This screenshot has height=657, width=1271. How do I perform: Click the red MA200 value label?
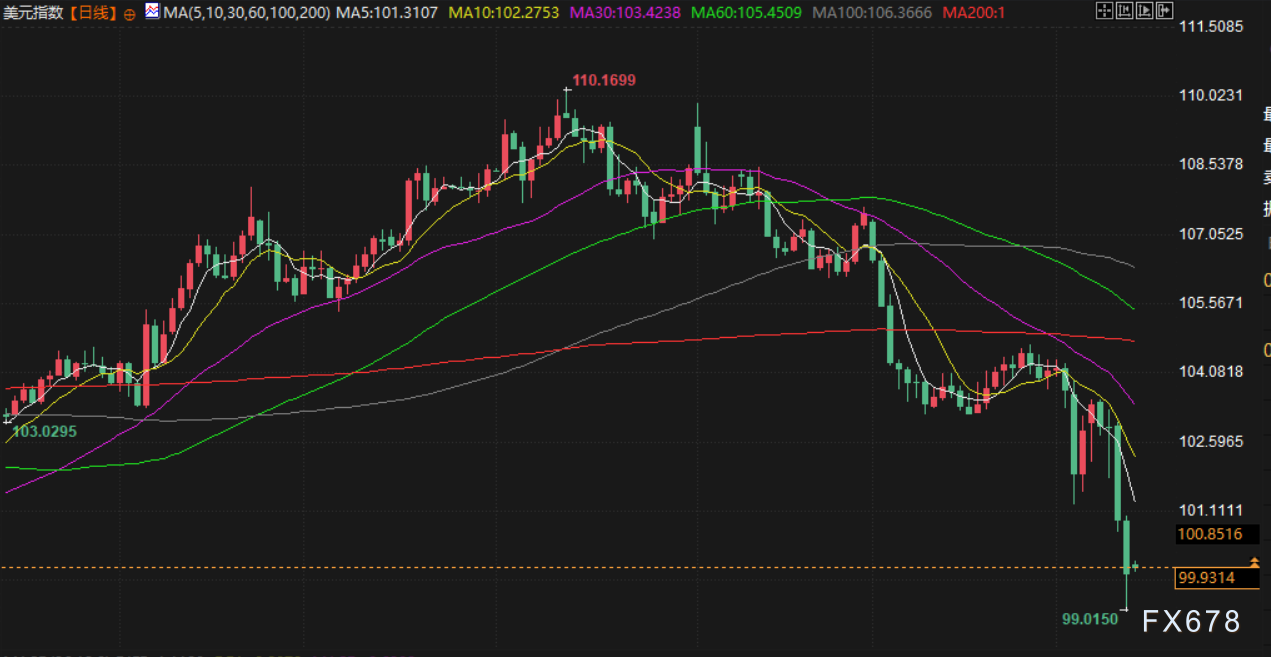(x=974, y=13)
